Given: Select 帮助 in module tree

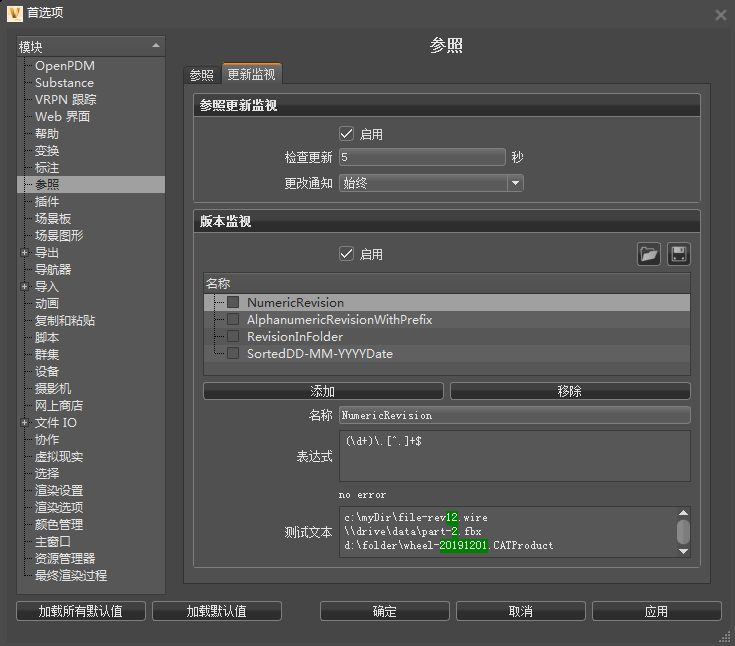Looking at the screenshot, I should point(47,134).
